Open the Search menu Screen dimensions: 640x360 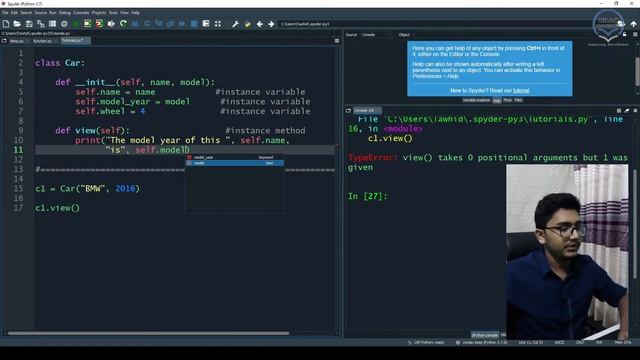tap(26, 13)
